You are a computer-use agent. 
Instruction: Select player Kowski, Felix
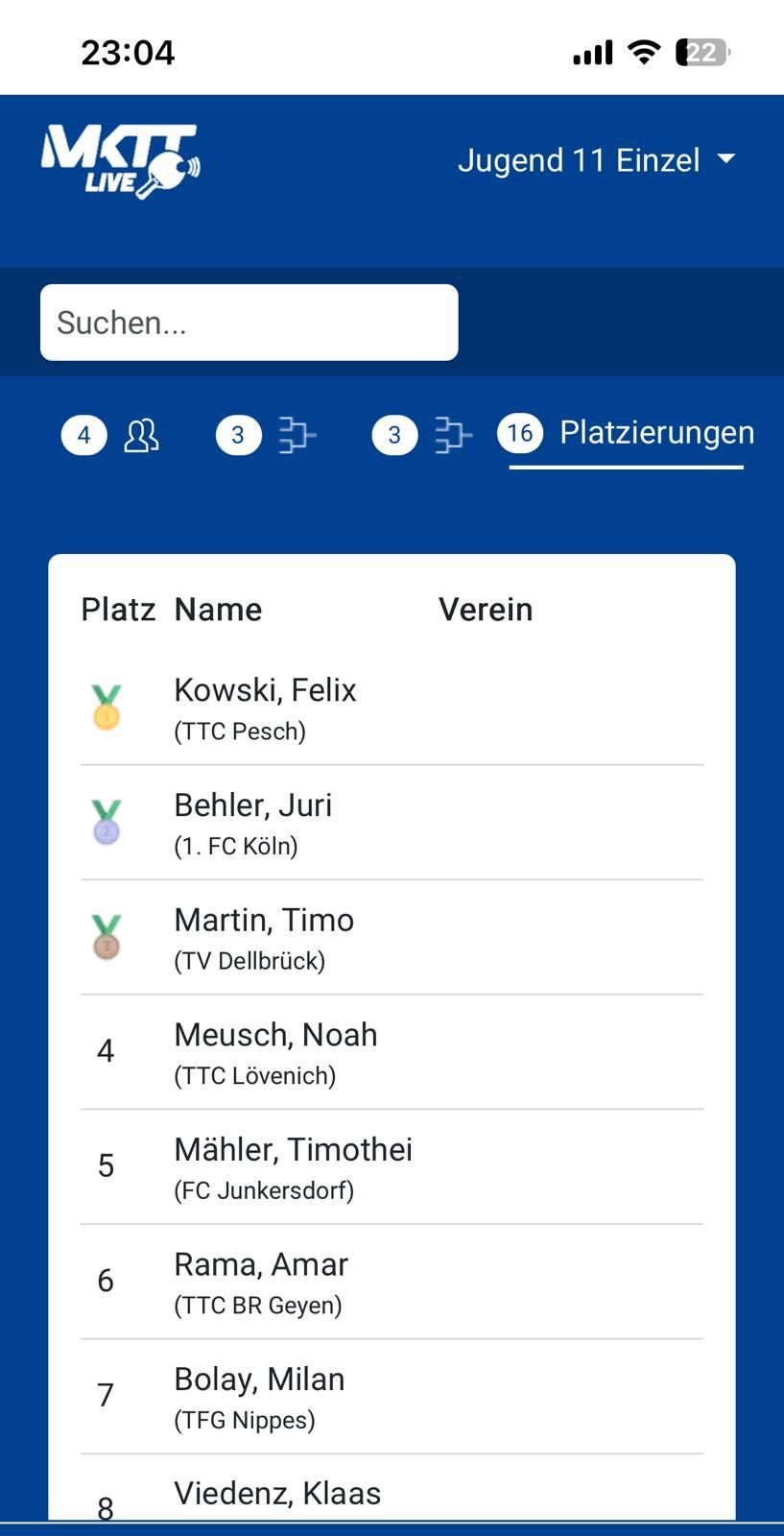point(265,690)
